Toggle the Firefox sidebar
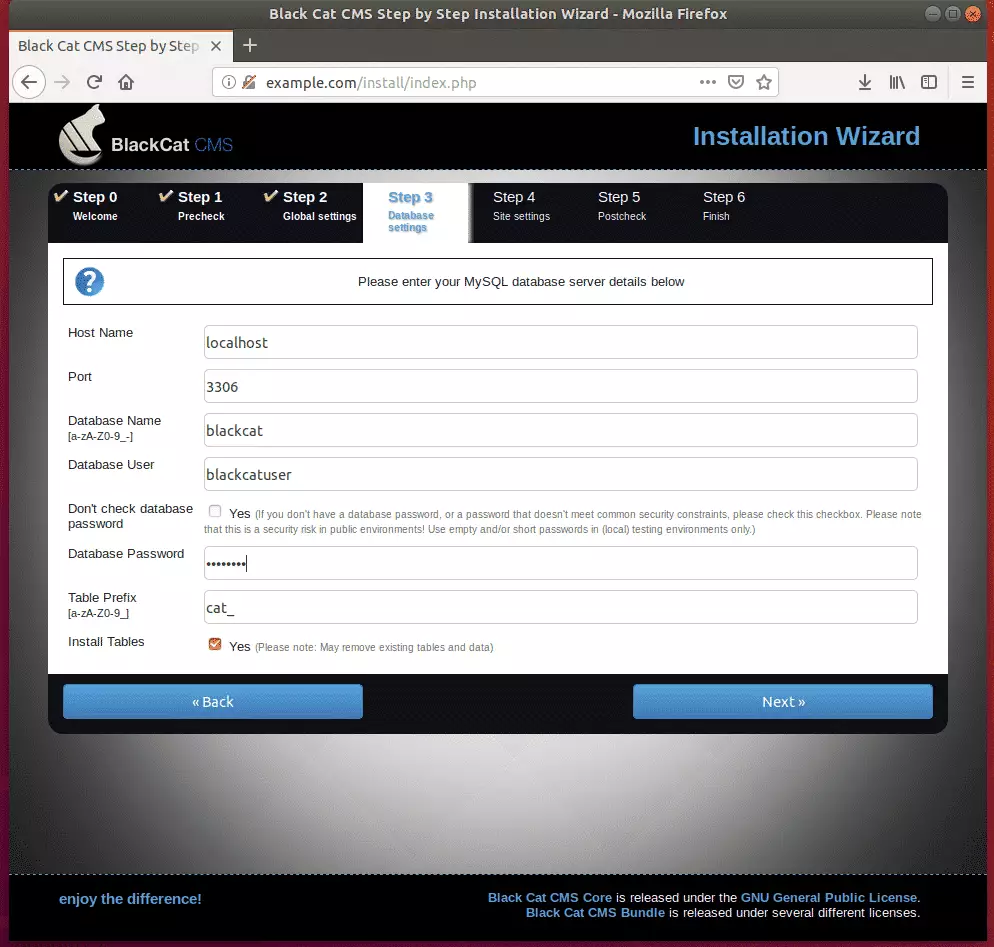The image size is (994, 947). click(929, 82)
